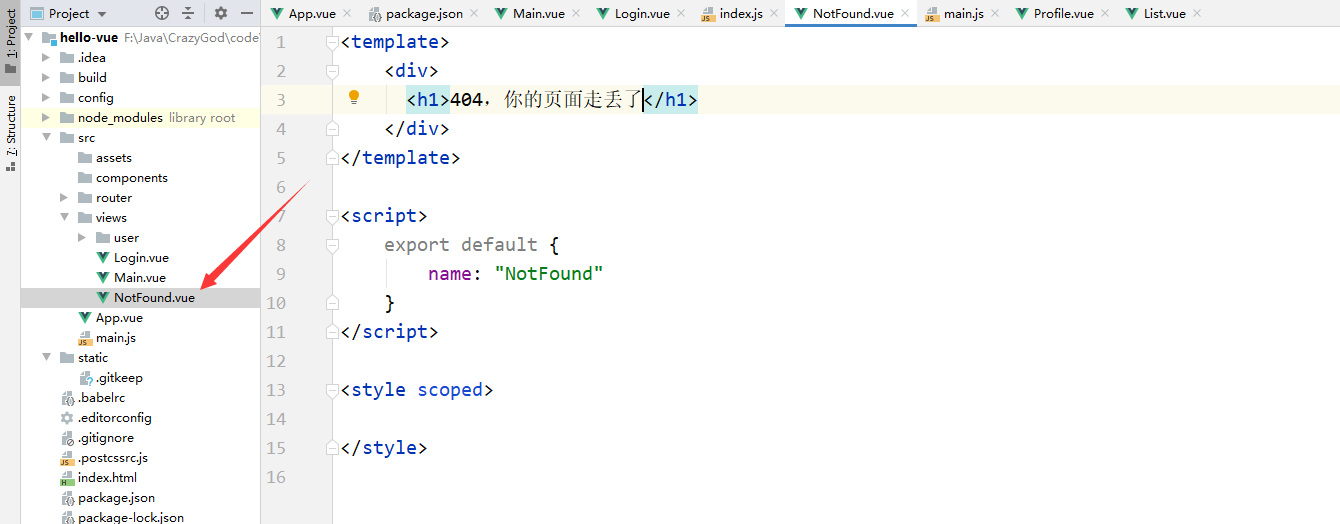Screen dimensions: 1340x524
Task: Open the Project view dropdown
Action: [x=68, y=13]
